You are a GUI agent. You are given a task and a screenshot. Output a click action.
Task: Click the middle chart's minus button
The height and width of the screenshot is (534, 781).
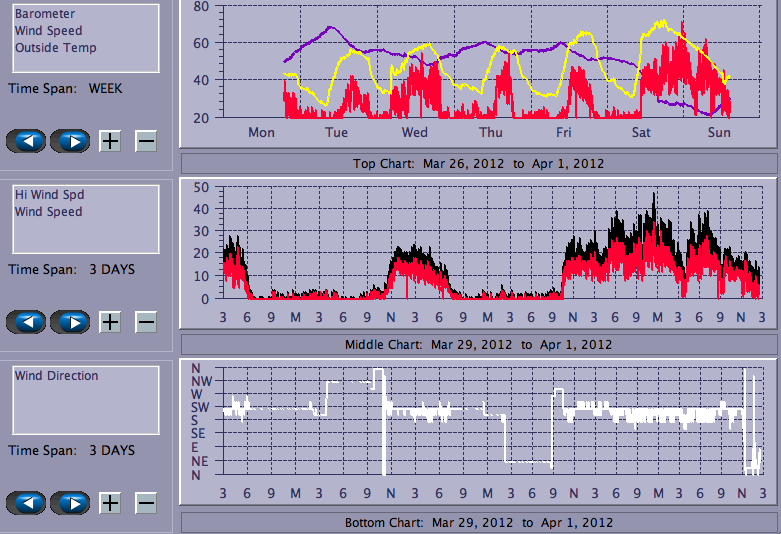[146, 322]
